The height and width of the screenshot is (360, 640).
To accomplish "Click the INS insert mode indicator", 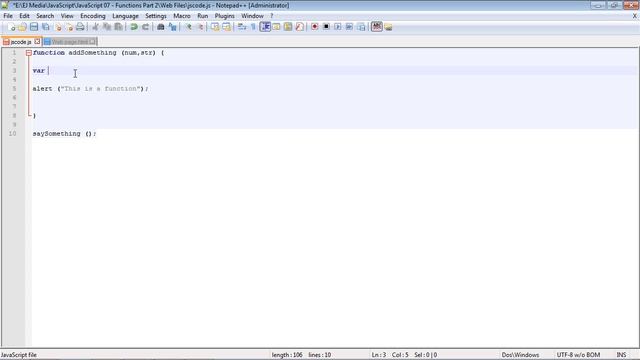I will coord(621,355).
